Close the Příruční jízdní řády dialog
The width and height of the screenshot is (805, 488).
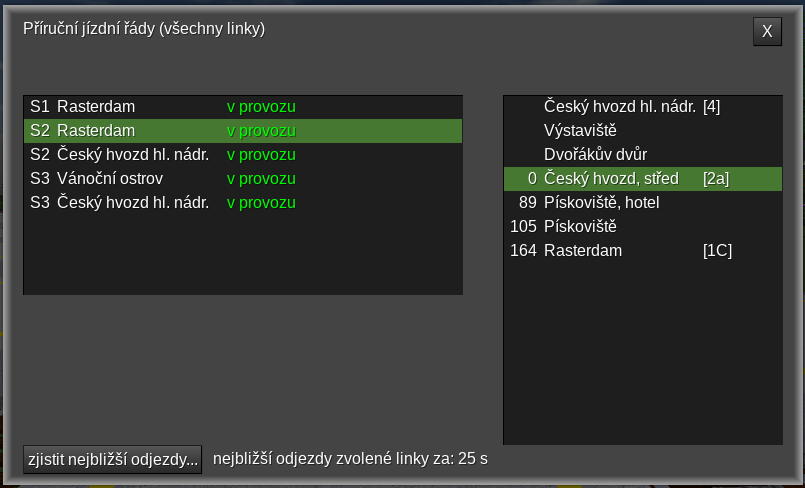click(x=767, y=31)
